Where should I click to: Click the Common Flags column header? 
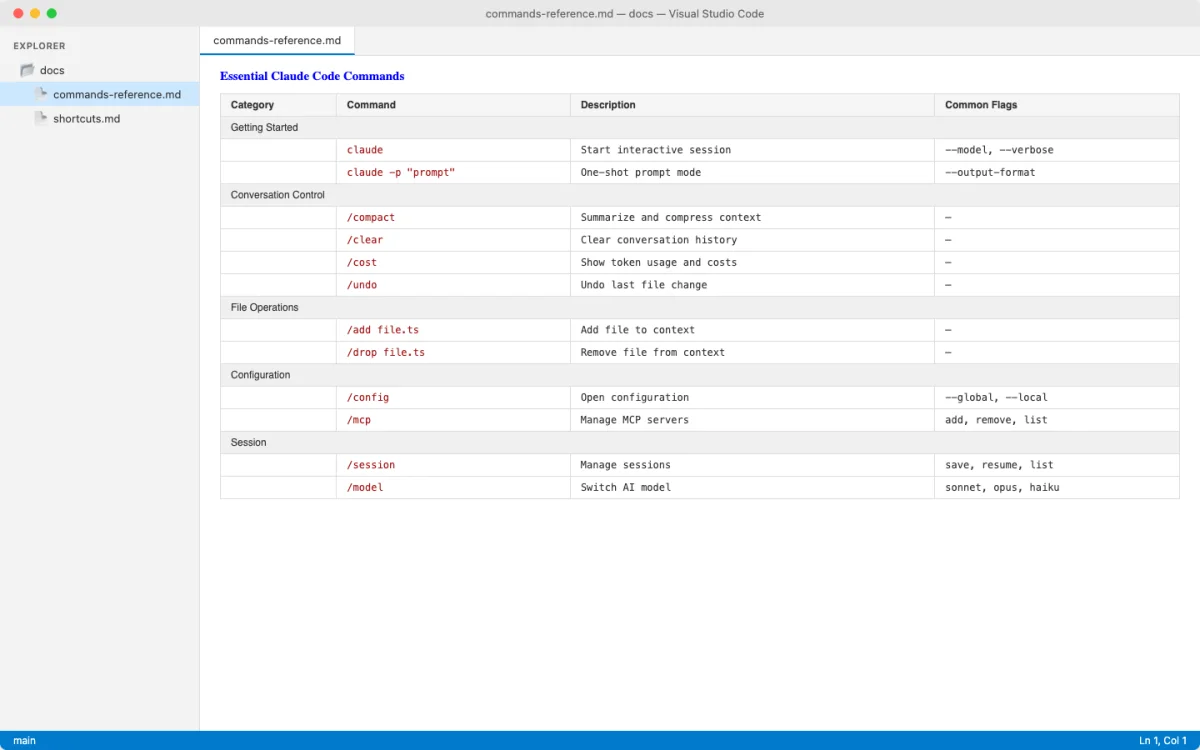(x=1057, y=105)
